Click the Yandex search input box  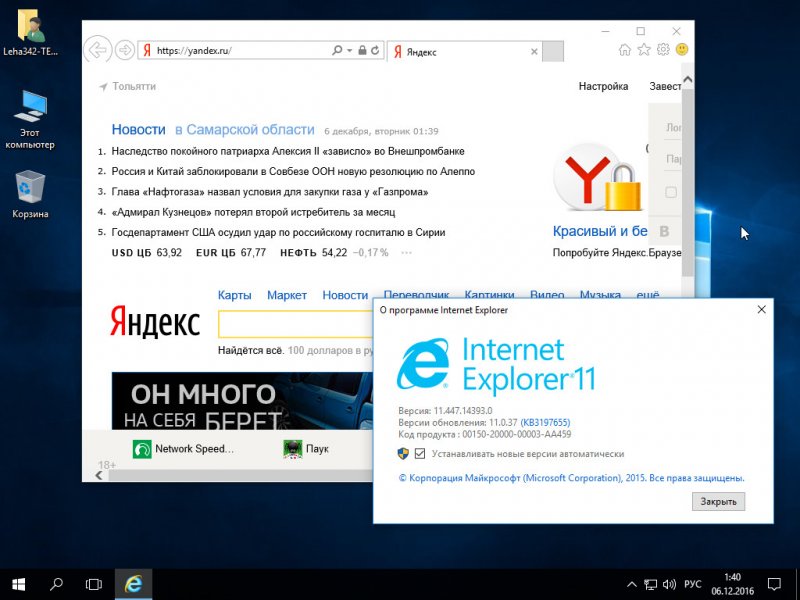pos(296,324)
